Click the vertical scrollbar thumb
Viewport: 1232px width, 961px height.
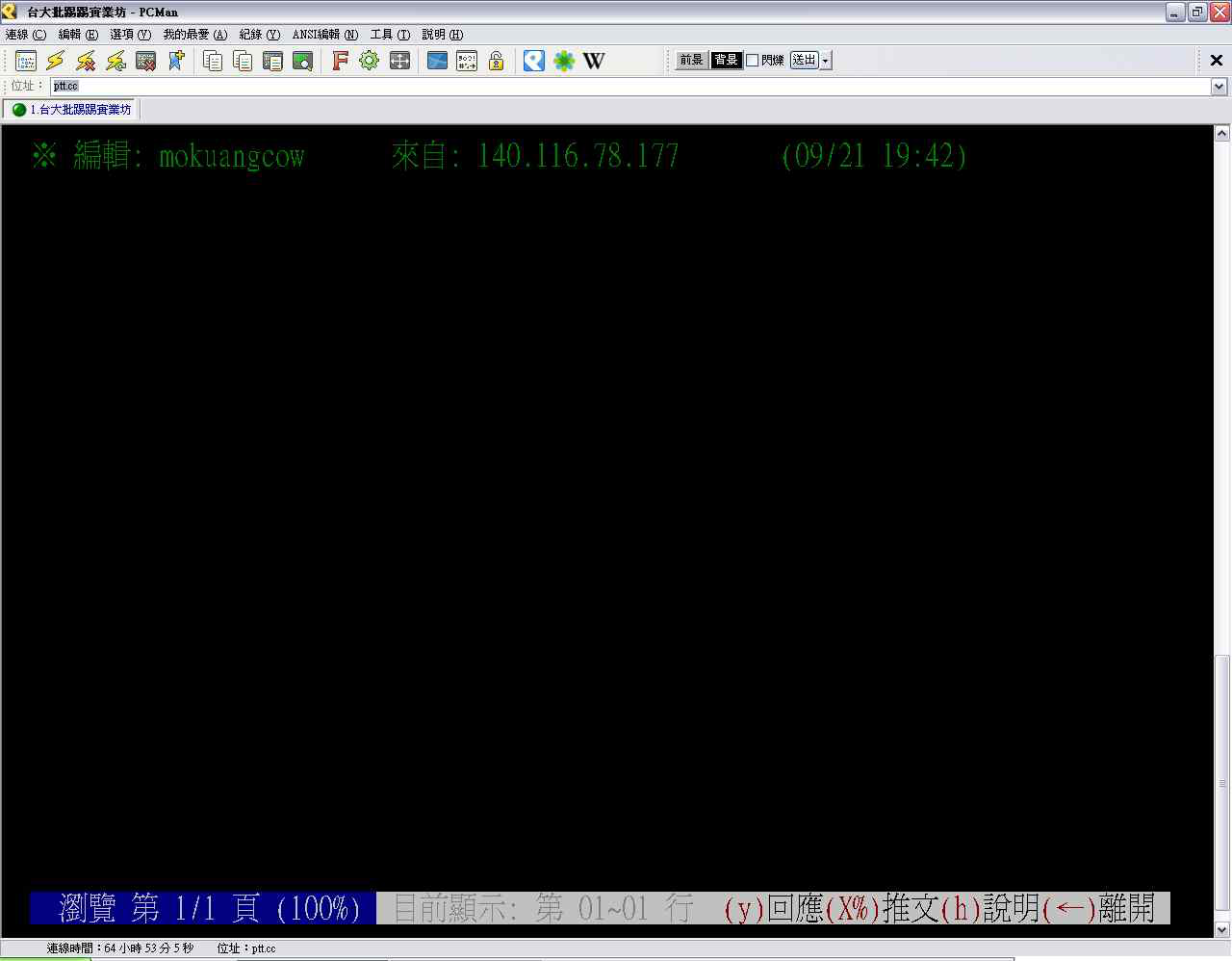coord(1222,782)
